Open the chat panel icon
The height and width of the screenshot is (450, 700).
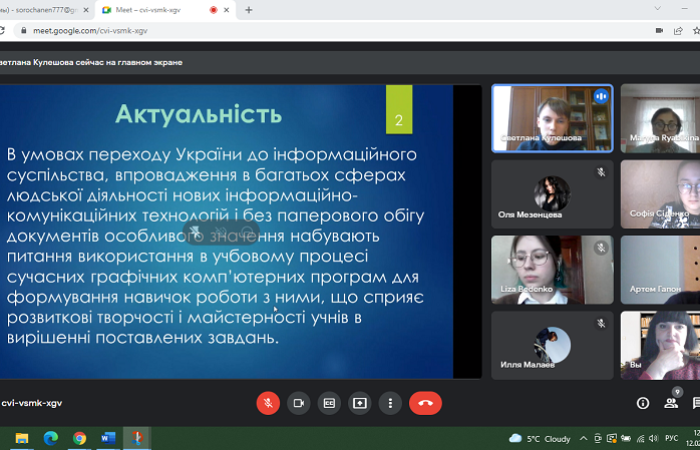[x=696, y=403]
